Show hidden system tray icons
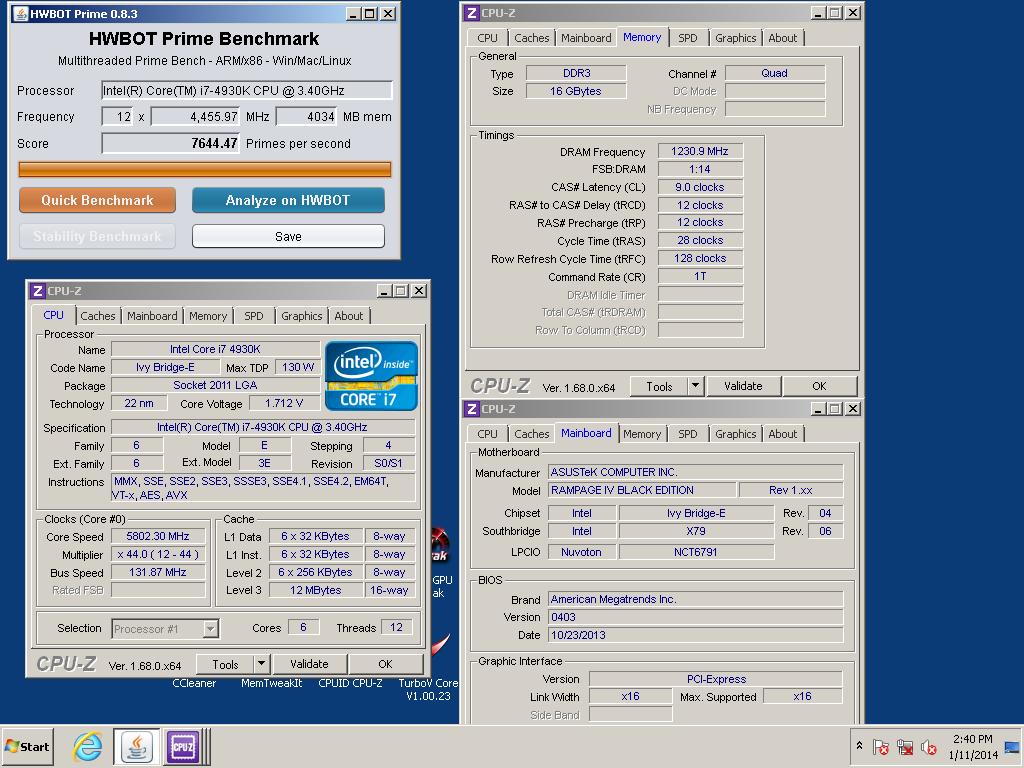Image resolution: width=1024 pixels, height=768 pixels. pos(859,746)
